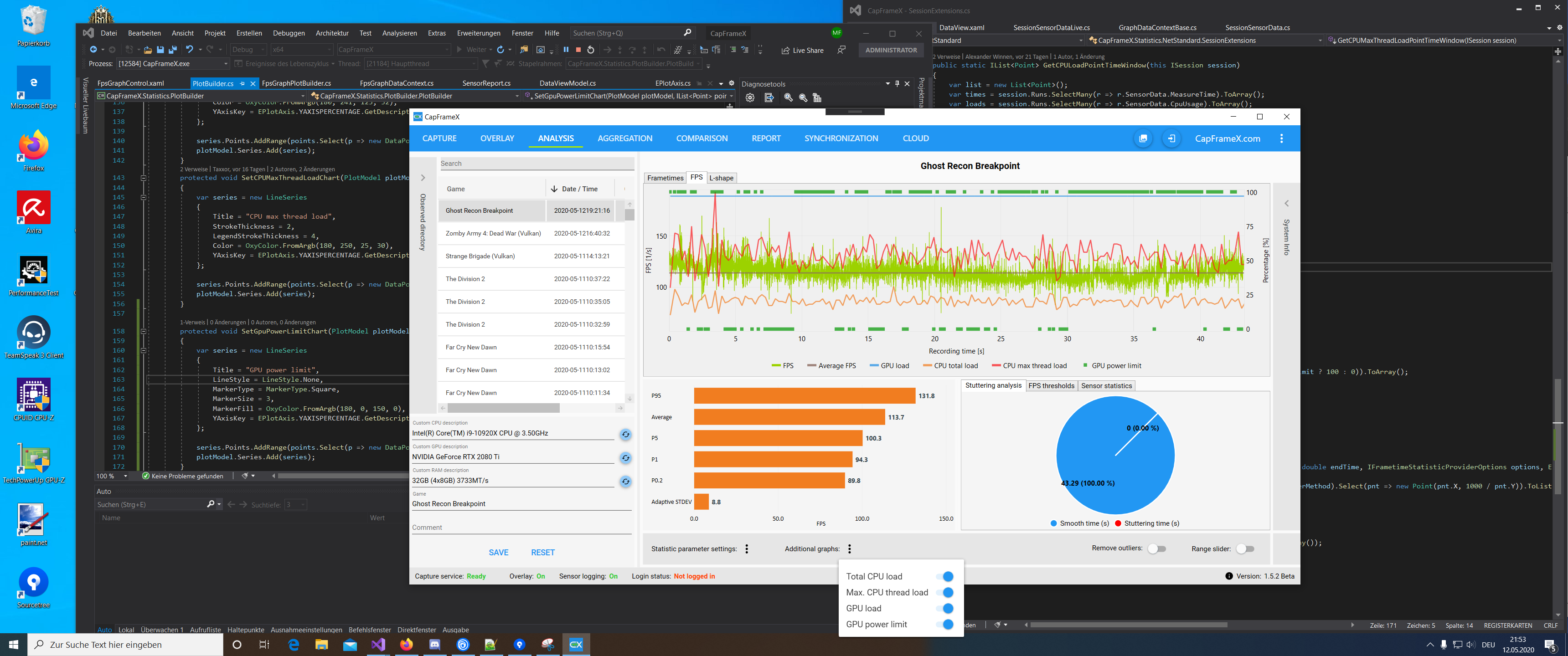
Task: Click the SAVE button
Action: [498, 553]
